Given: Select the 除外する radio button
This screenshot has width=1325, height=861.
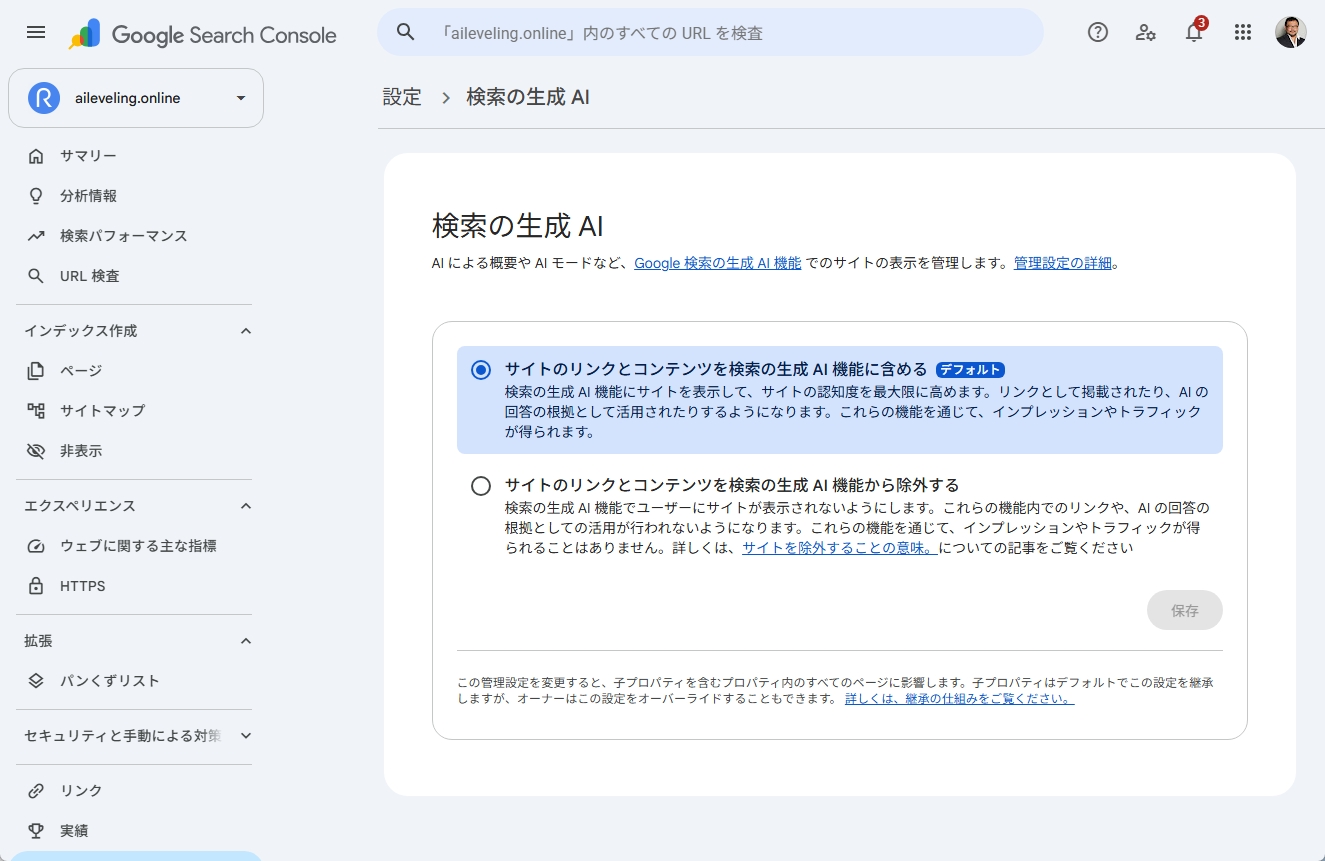Looking at the screenshot, I should [481, 486].
